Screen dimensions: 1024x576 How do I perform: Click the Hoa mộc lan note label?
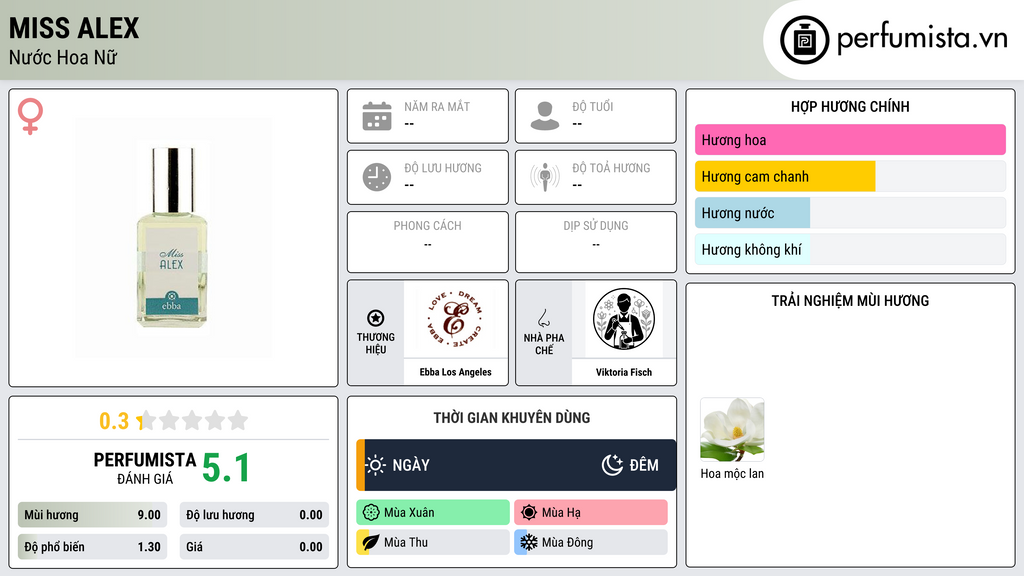point(732,473)
